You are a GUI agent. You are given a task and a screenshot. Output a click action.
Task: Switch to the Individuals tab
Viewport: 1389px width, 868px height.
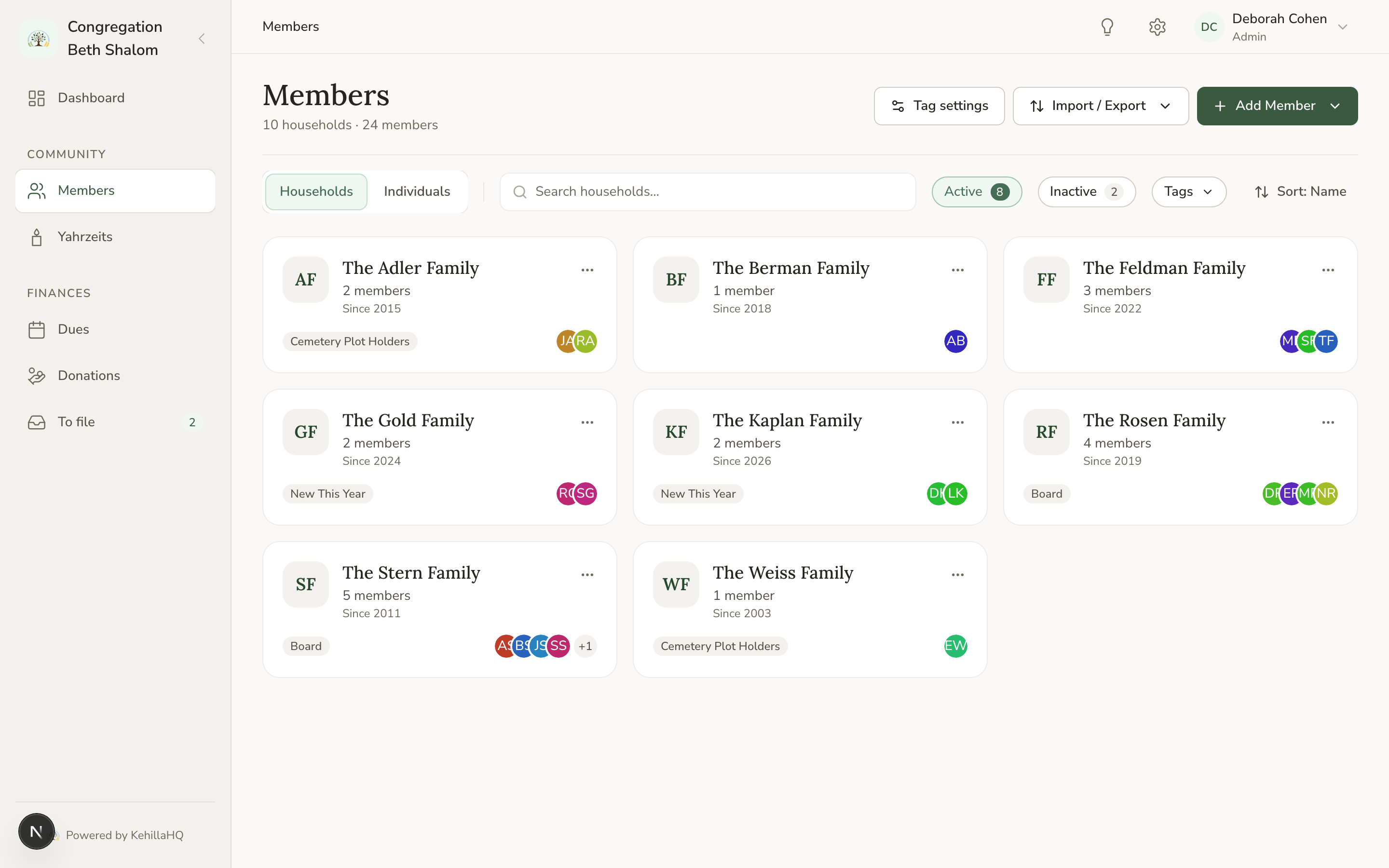click(x=417, y=192)
